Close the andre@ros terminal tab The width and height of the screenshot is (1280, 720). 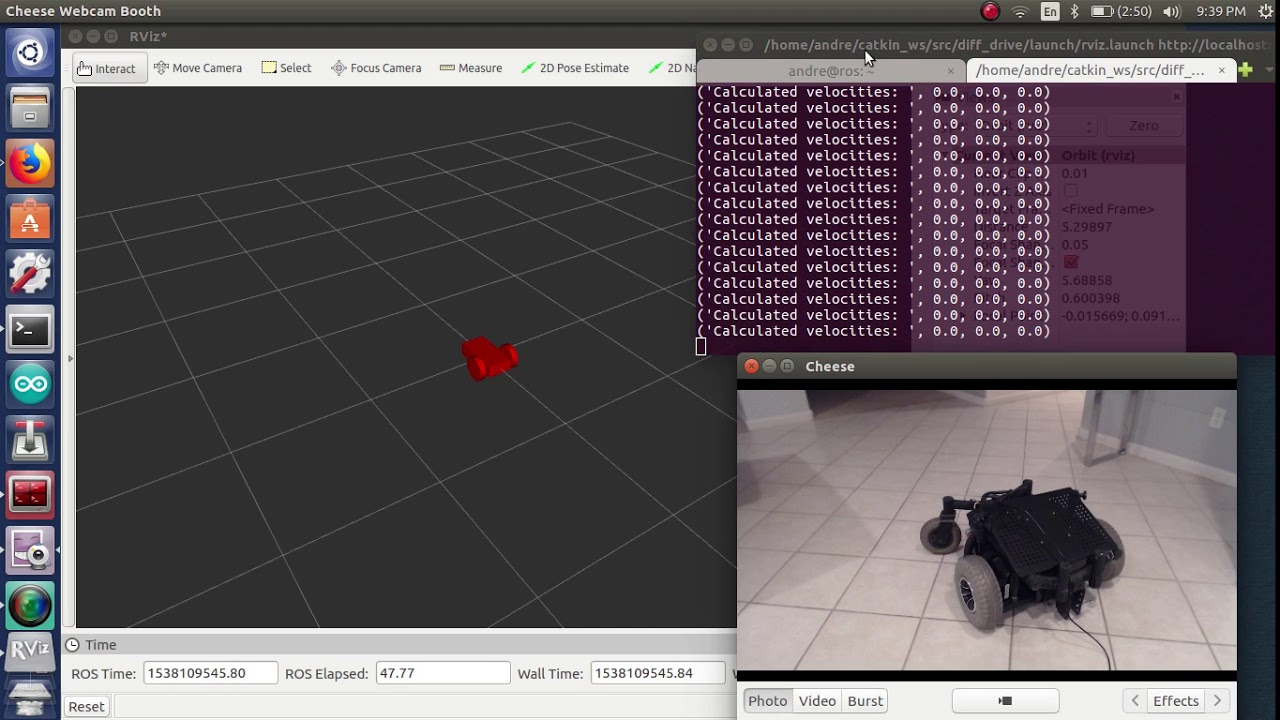951,70
